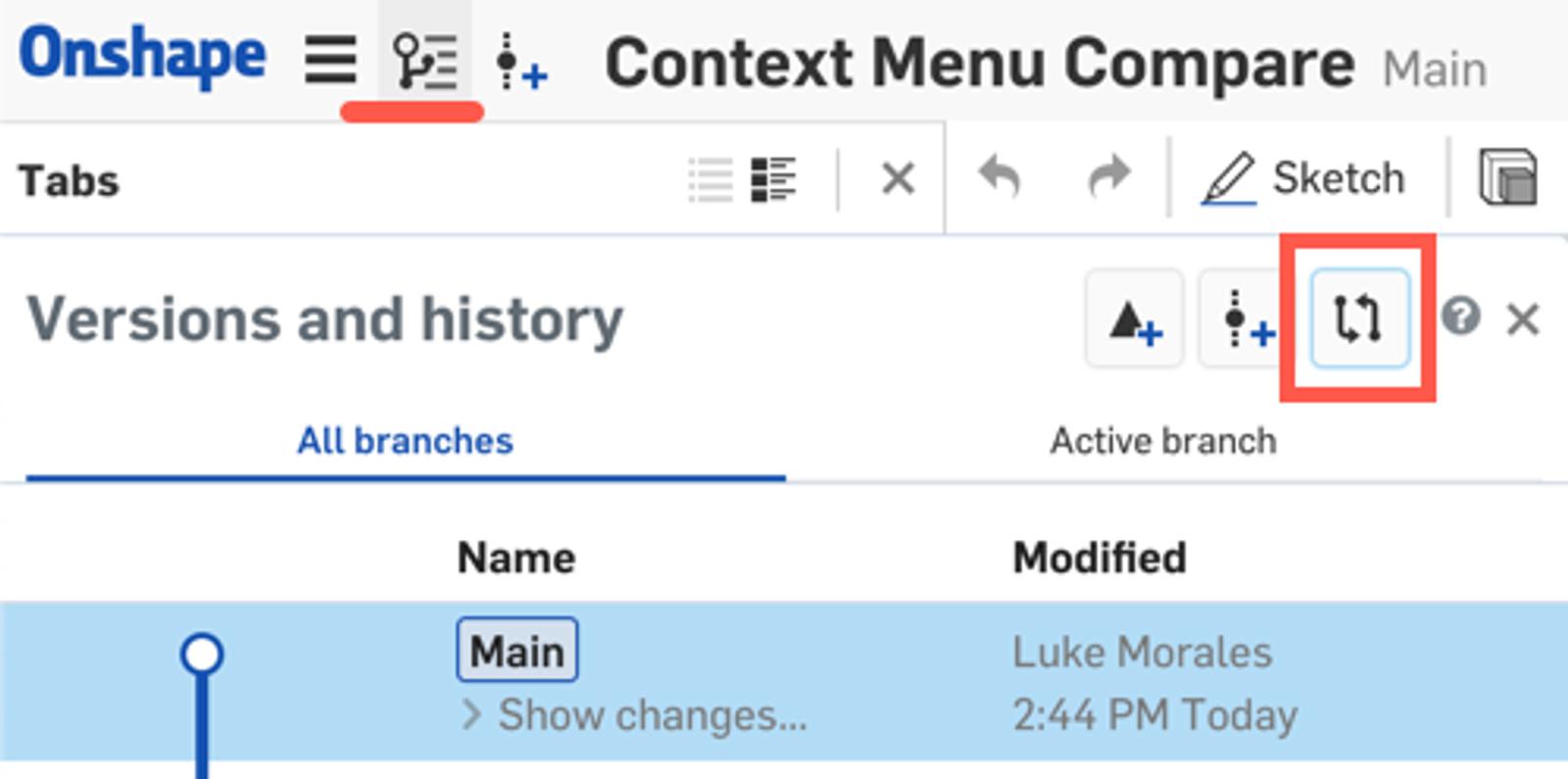Expand Show changes under Main
This screenshot has width=1568, height=779.
(635, 715)
